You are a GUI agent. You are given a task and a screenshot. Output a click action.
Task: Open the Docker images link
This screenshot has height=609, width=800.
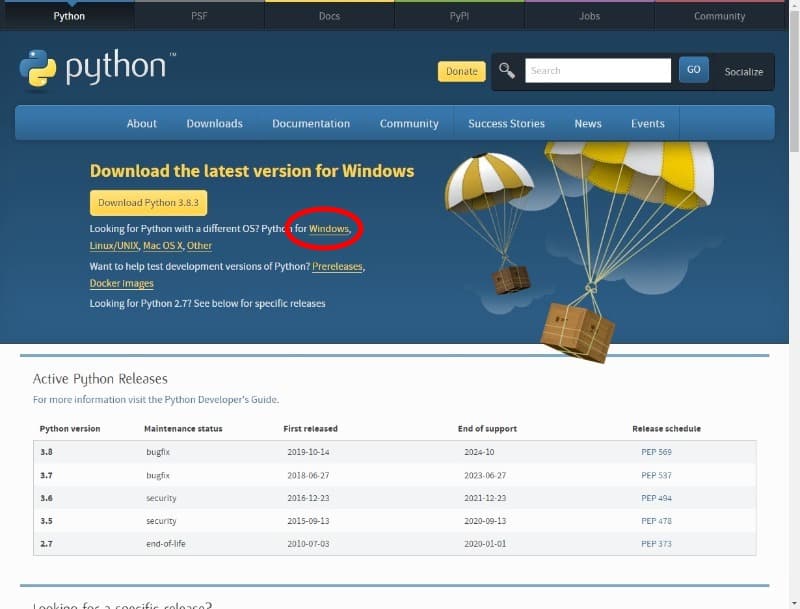121,283
